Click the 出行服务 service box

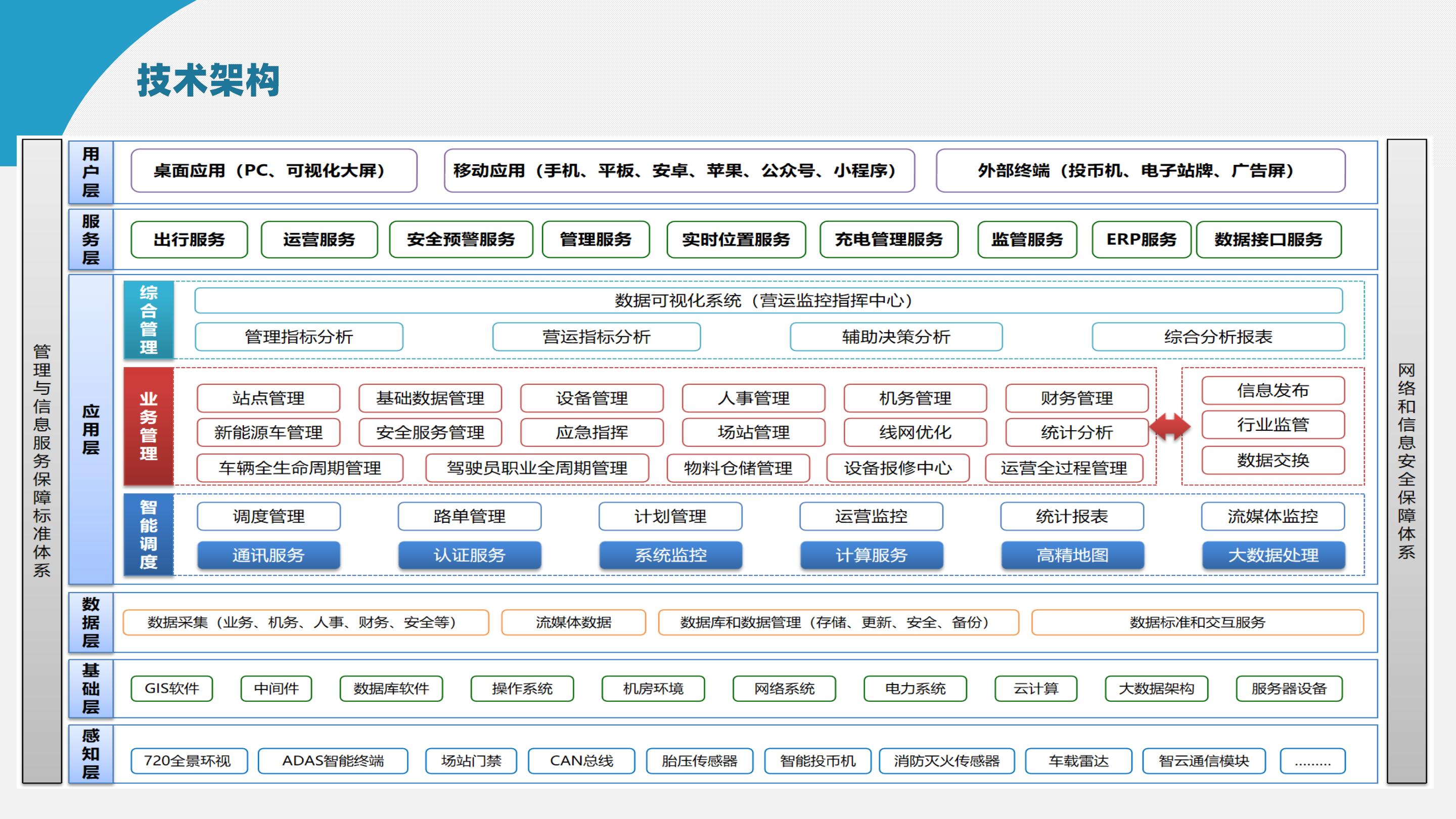point(189,240)
